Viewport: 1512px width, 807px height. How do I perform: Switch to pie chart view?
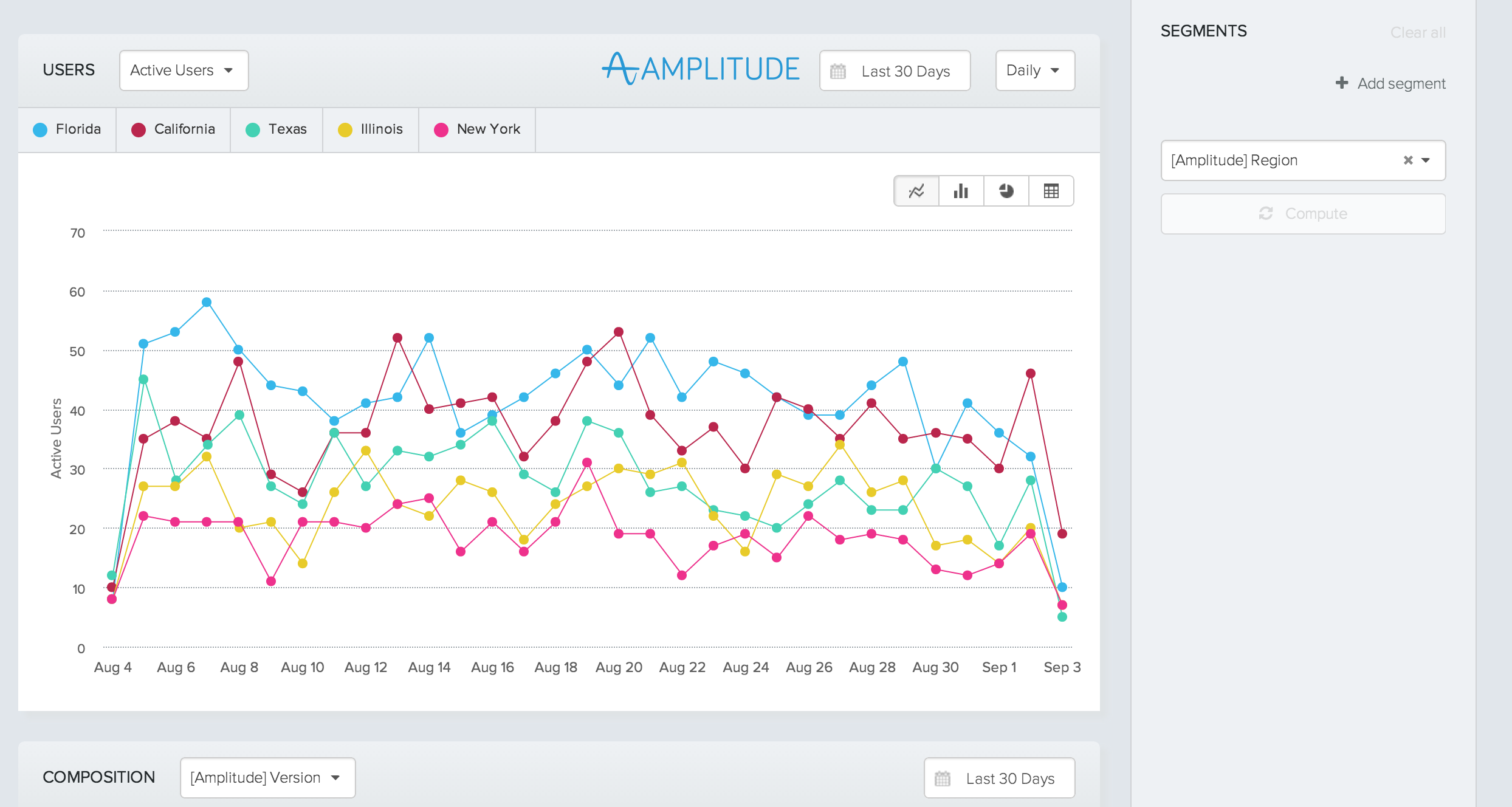1006,191
